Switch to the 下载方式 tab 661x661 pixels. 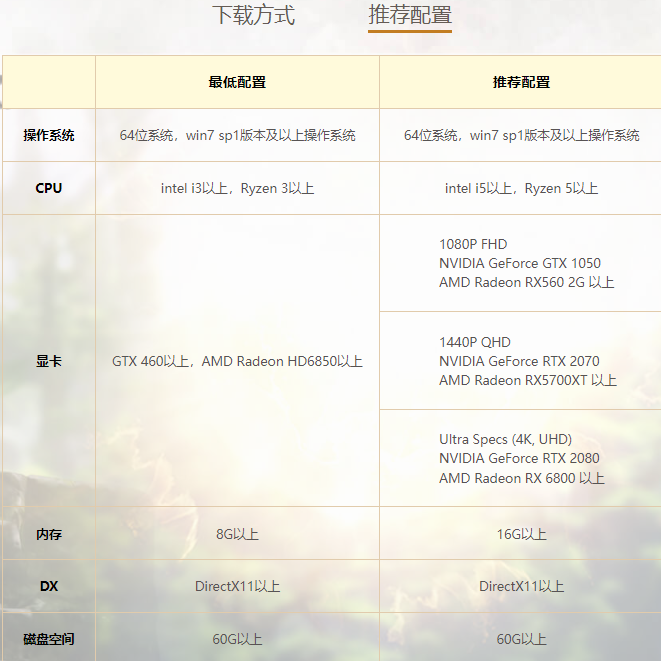tap(253, 15)
